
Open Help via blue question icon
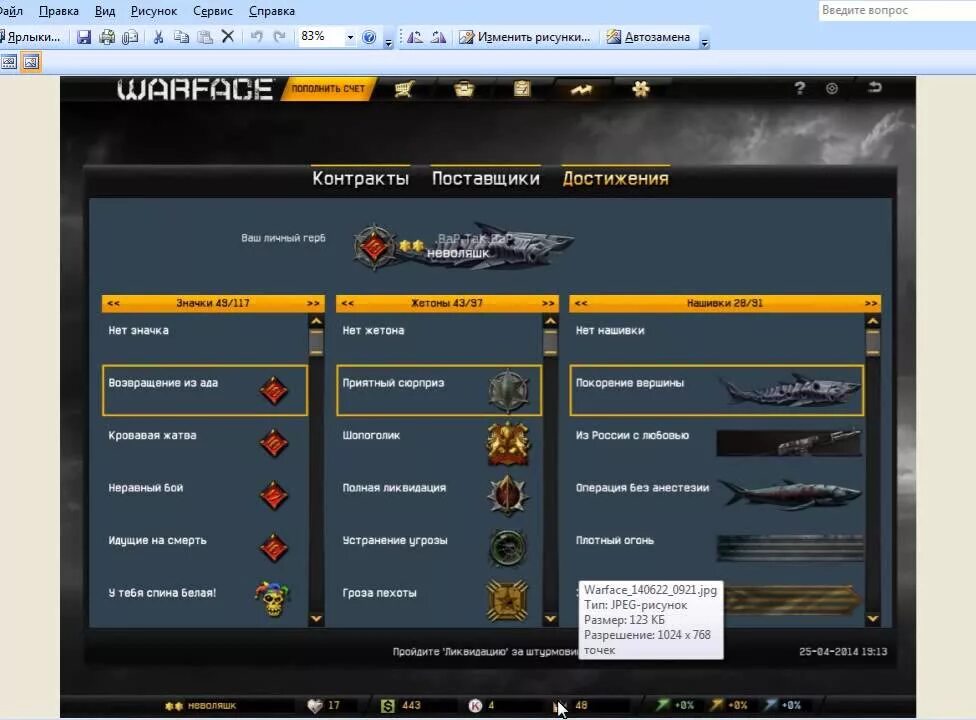(369, 37)
